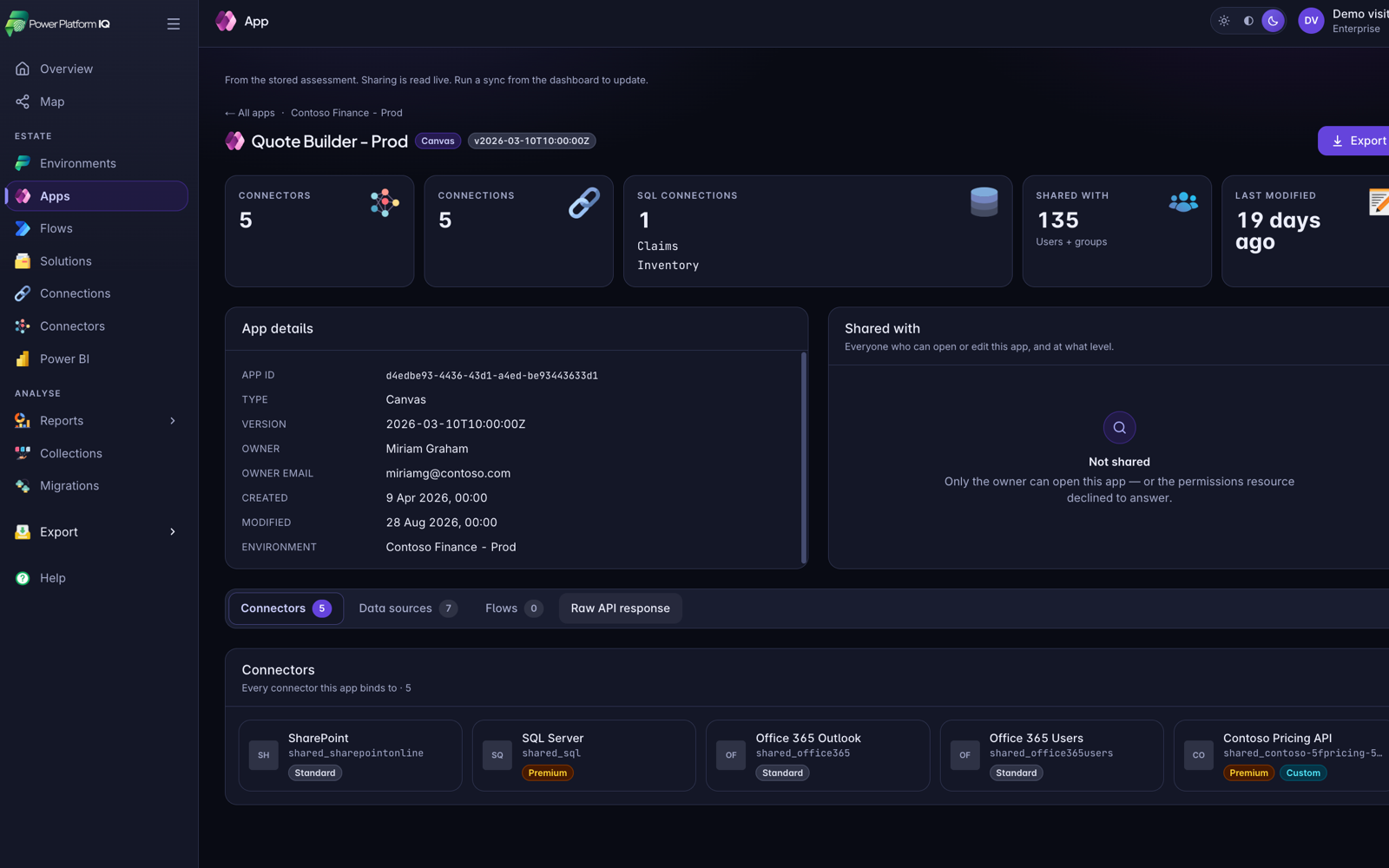Go back via All apps link
1389x868 pixels.
click(250, 113)
